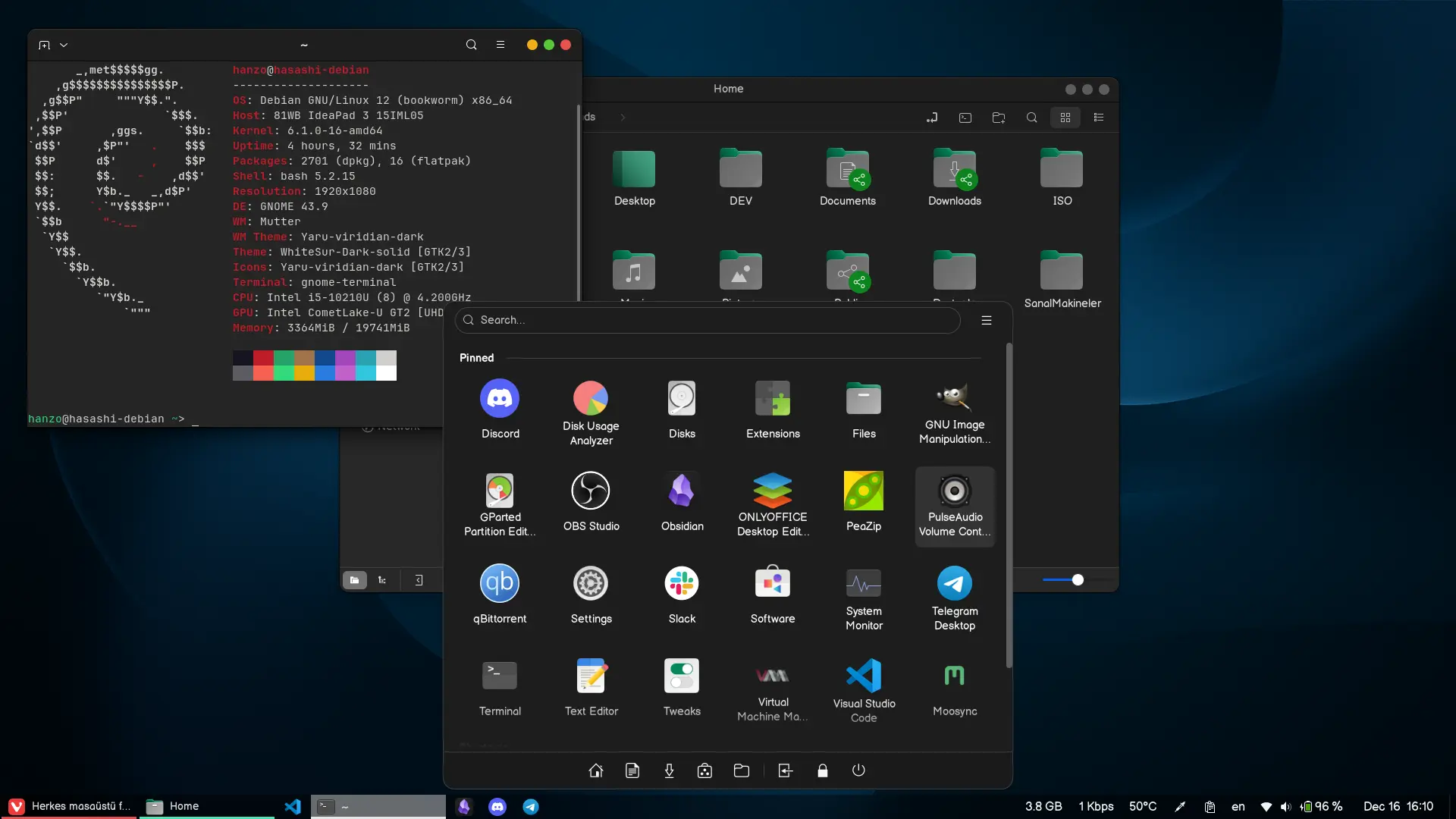Open Obsidian in the pinned apps grid
The image size is (1456, 819).
tap(682, 506)
